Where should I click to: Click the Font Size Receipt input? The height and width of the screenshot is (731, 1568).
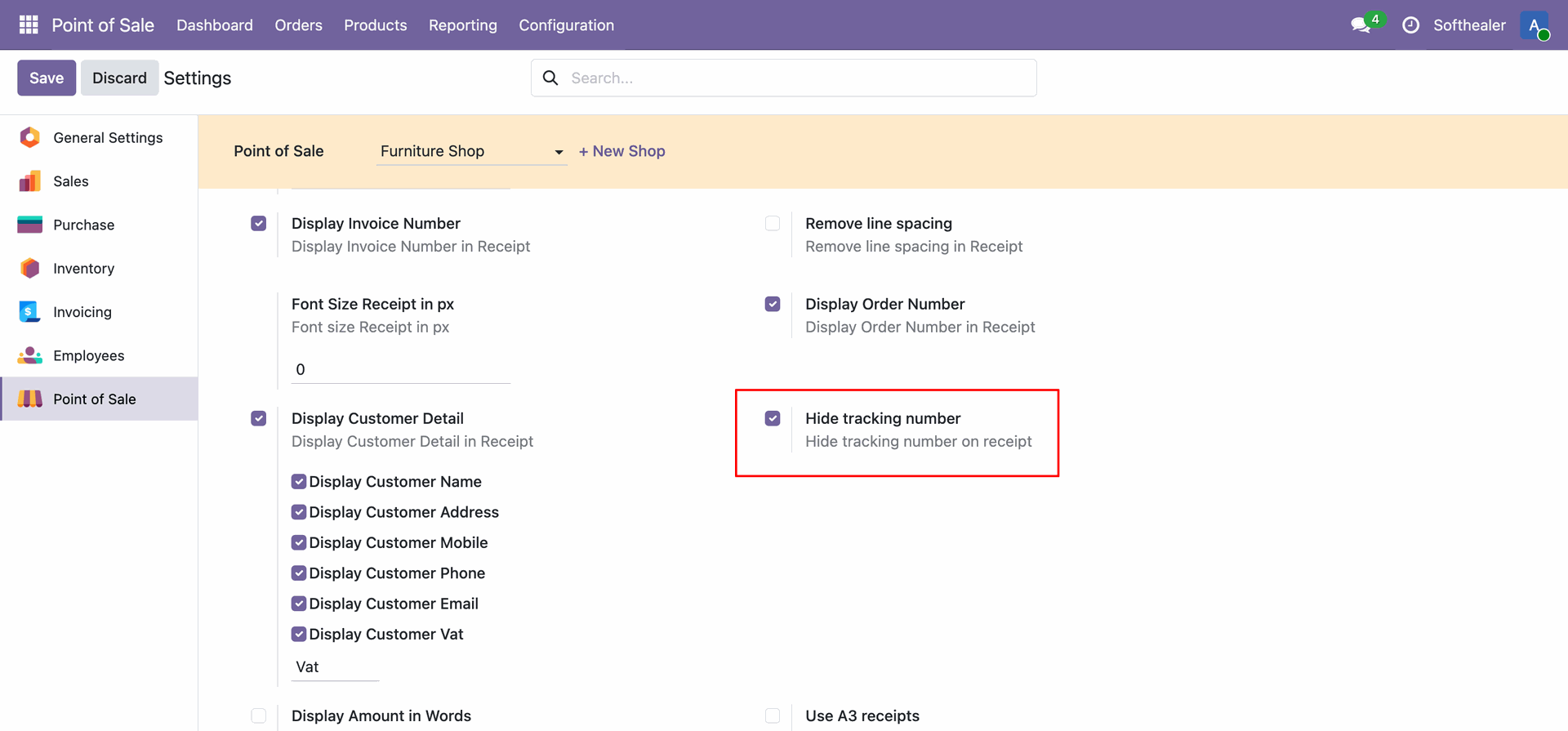[401, 369]
